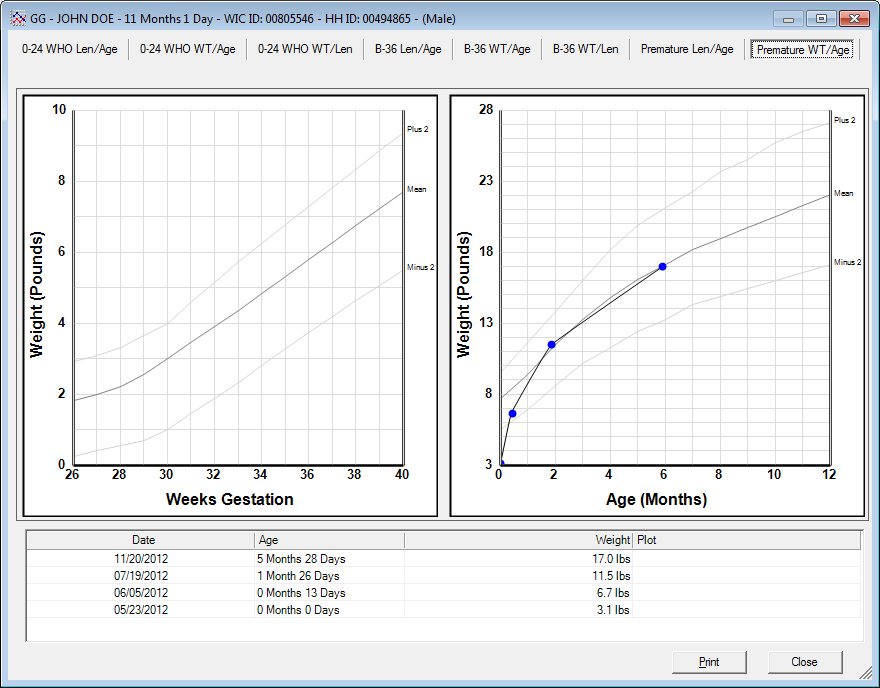Click the 'Mean' label on age chart
Image resolution: width=880 pixels, height=688 pixels.
pos(844,193)
